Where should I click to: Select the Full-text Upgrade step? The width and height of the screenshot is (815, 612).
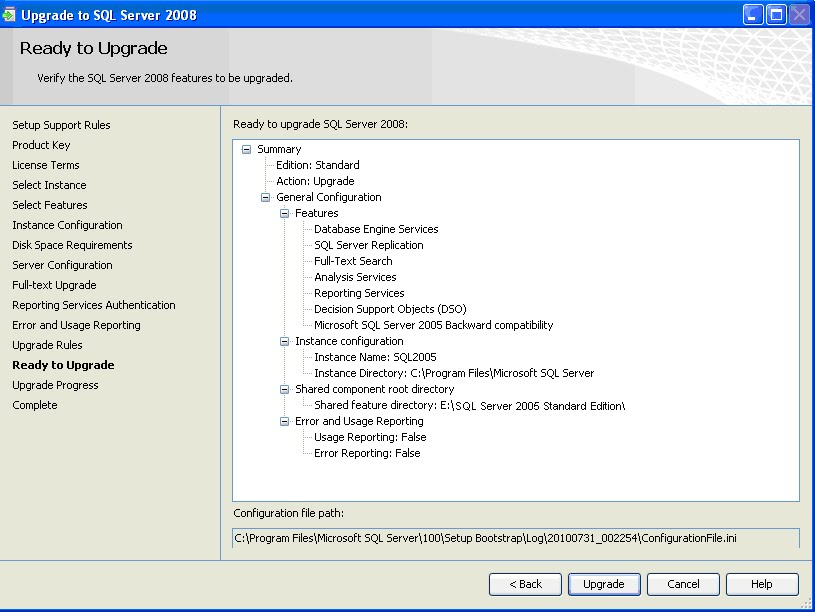point(52,285)
